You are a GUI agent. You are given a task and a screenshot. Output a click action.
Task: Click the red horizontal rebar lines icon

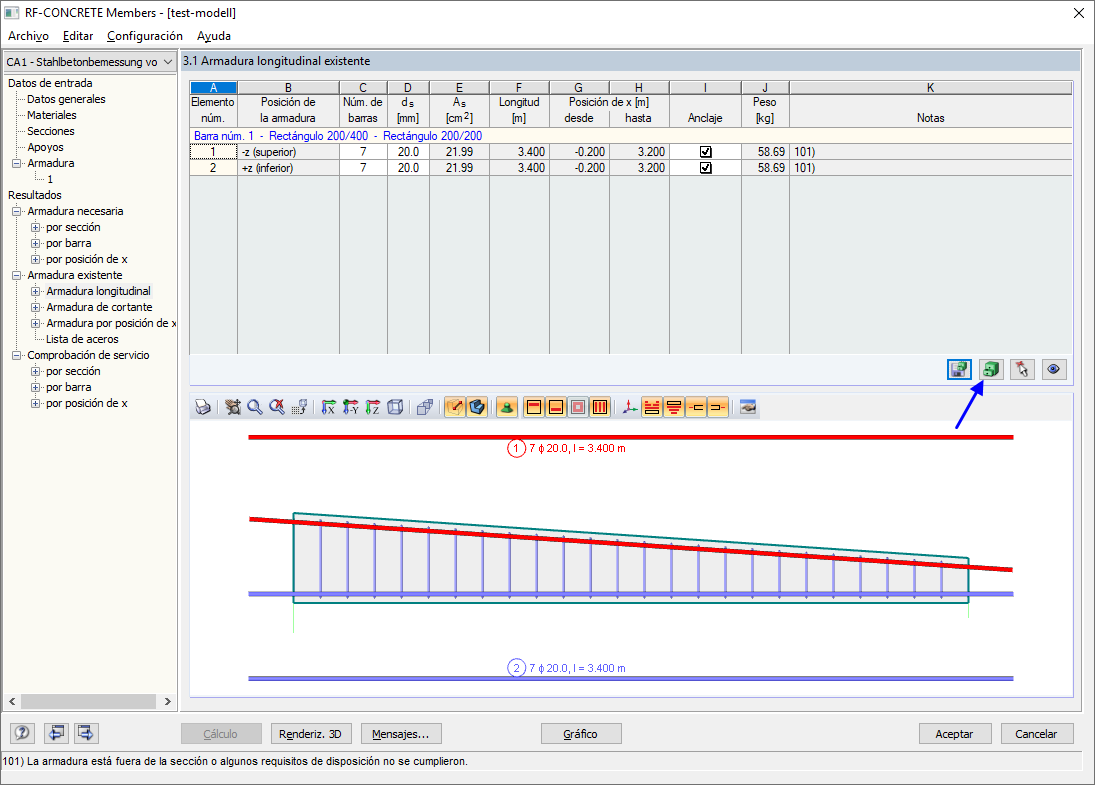click(652, 407)
